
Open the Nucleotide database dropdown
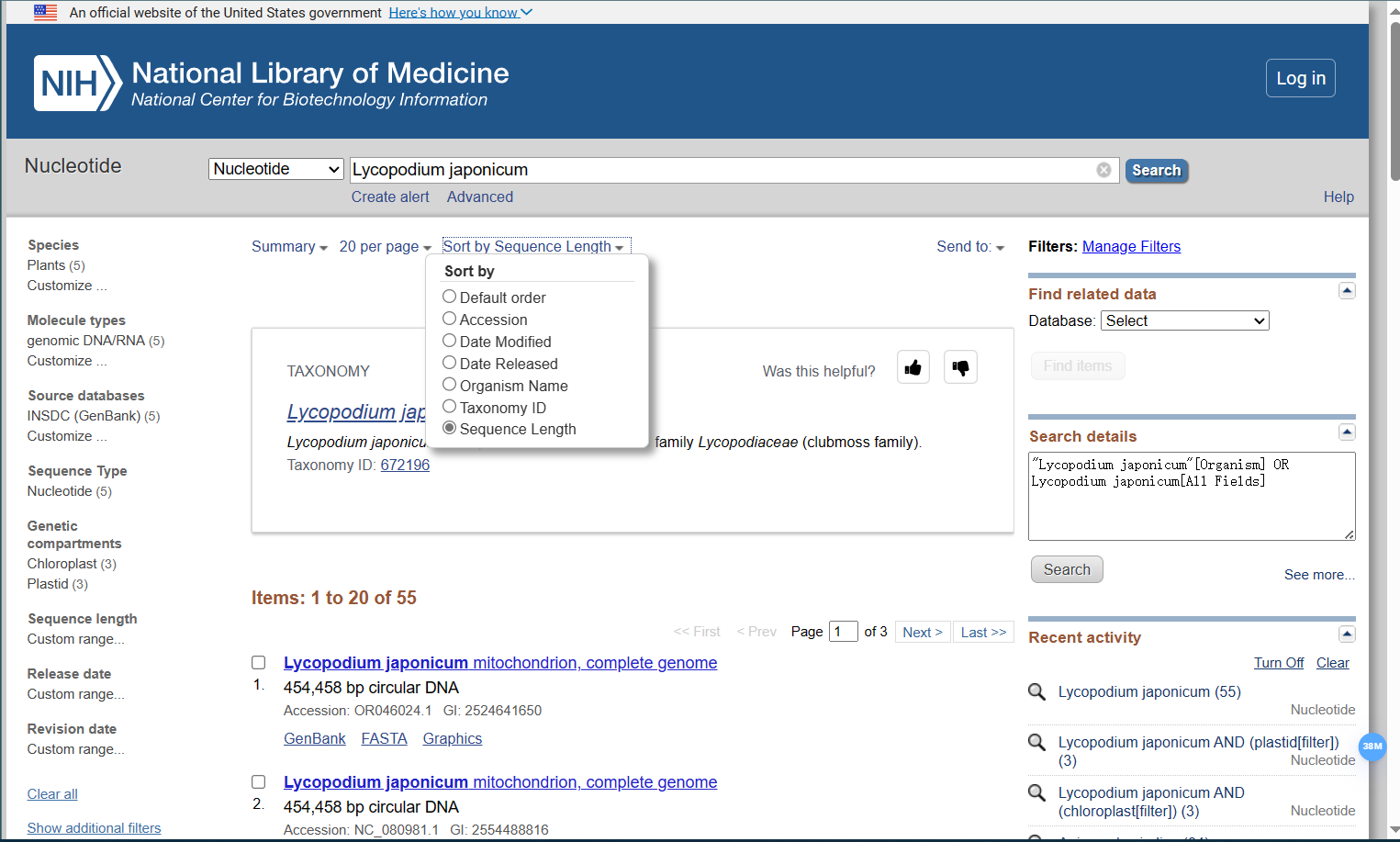coord(275,169)
